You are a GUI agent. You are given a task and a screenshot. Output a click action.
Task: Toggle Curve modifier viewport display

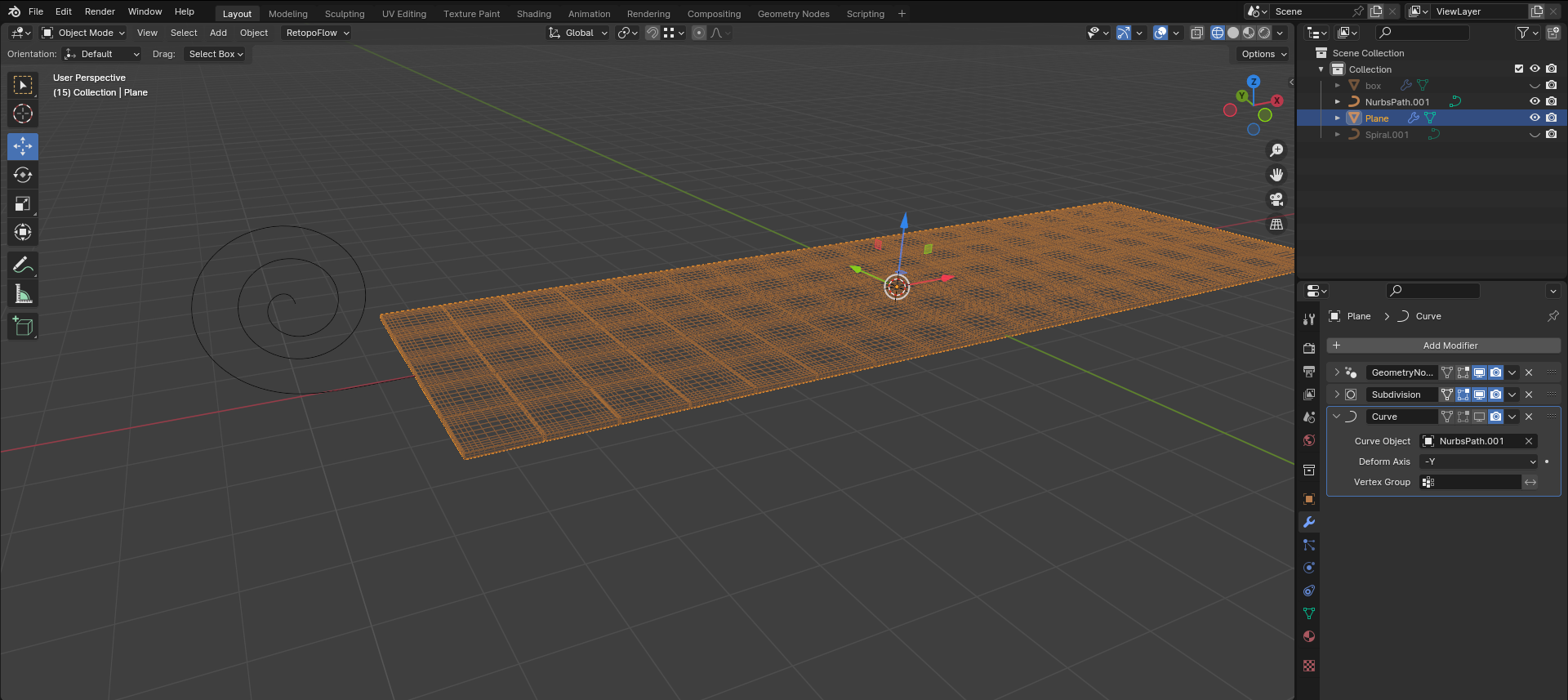[x=1479, y=417]
